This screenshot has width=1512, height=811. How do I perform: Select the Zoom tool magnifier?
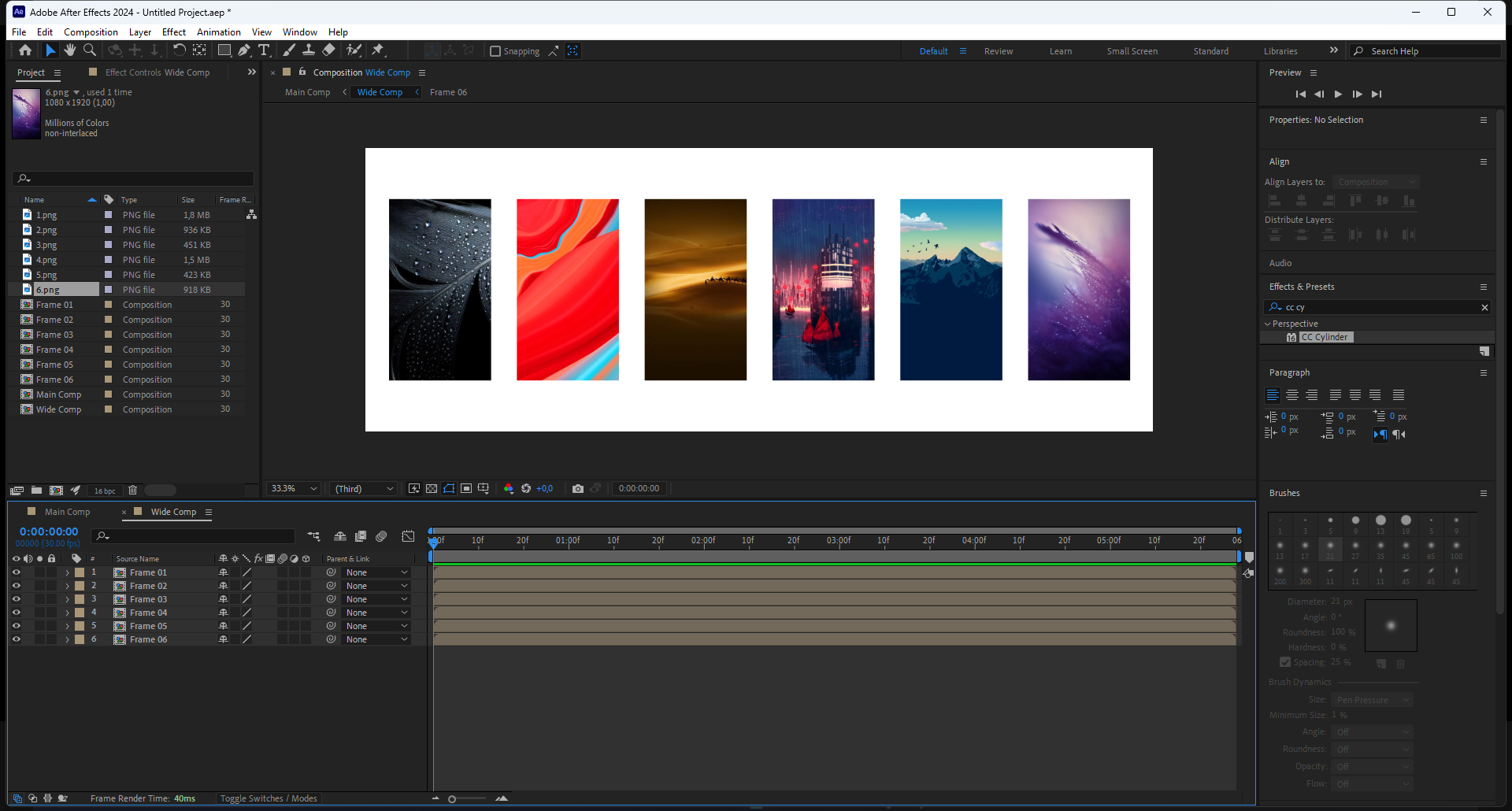coord(90,50)
